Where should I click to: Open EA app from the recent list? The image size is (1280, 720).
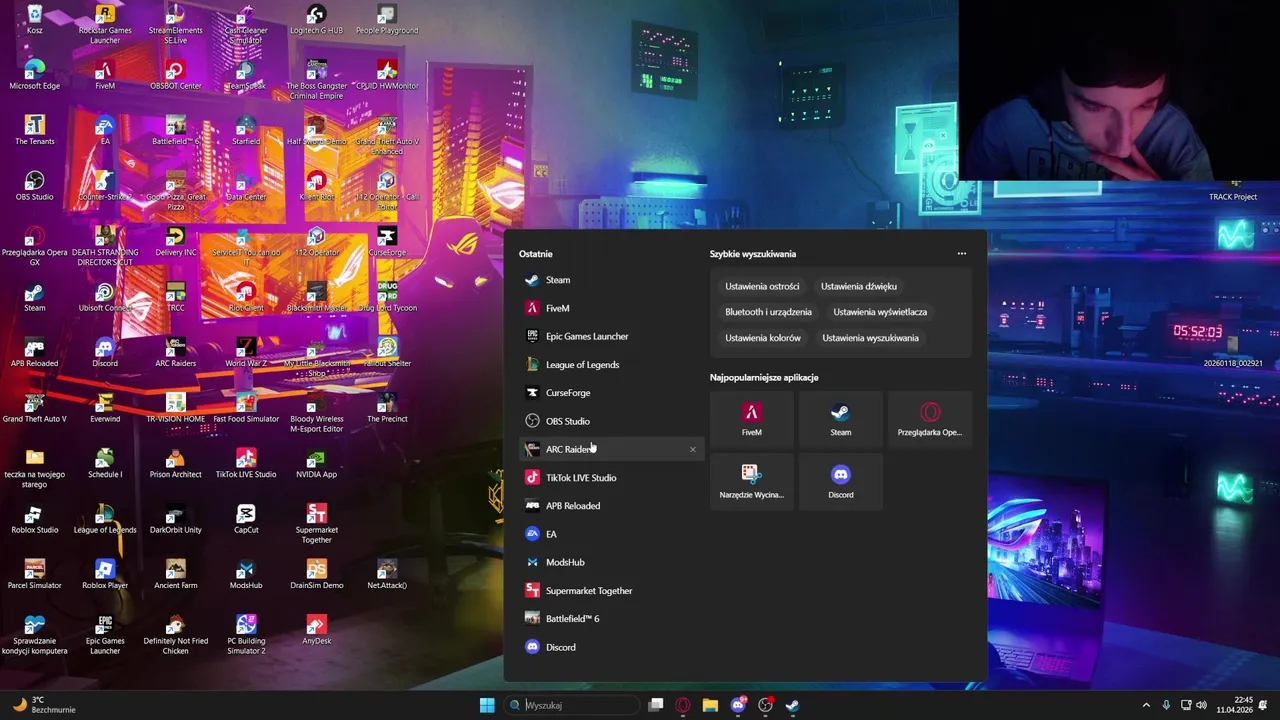click(611, 534)
